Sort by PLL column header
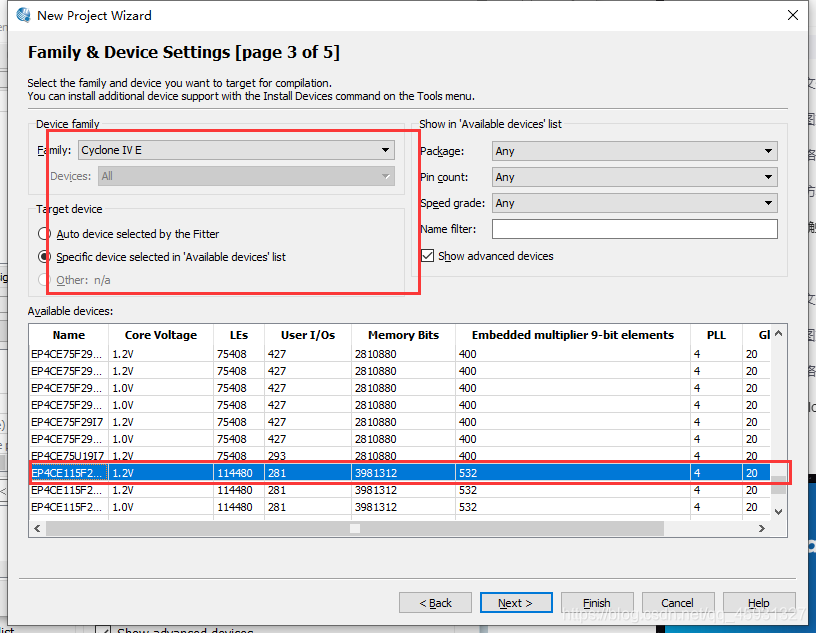The width and height of the screenshot is (816, 633). (716, 335)
